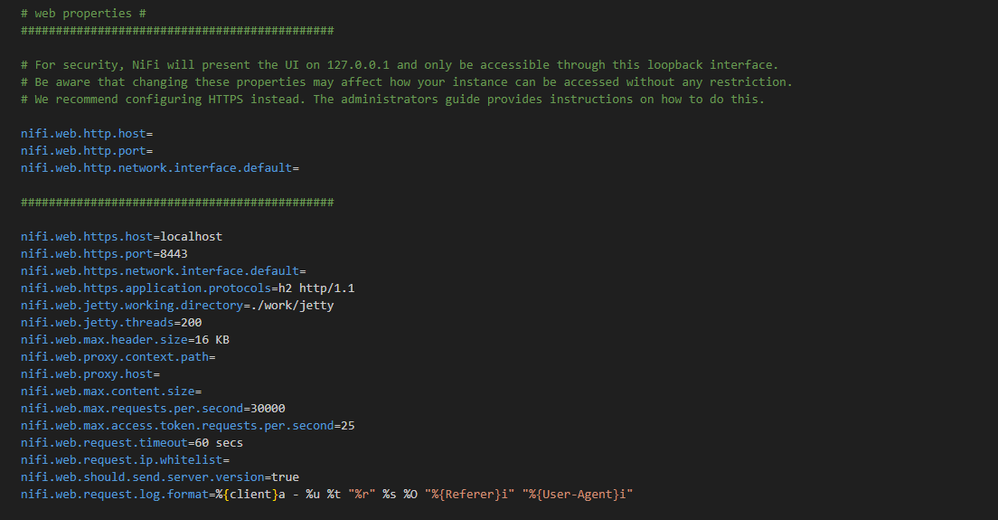Click nifi.web.http.network.interface.default property
This screenshot has width=998, height=520.
160,168
